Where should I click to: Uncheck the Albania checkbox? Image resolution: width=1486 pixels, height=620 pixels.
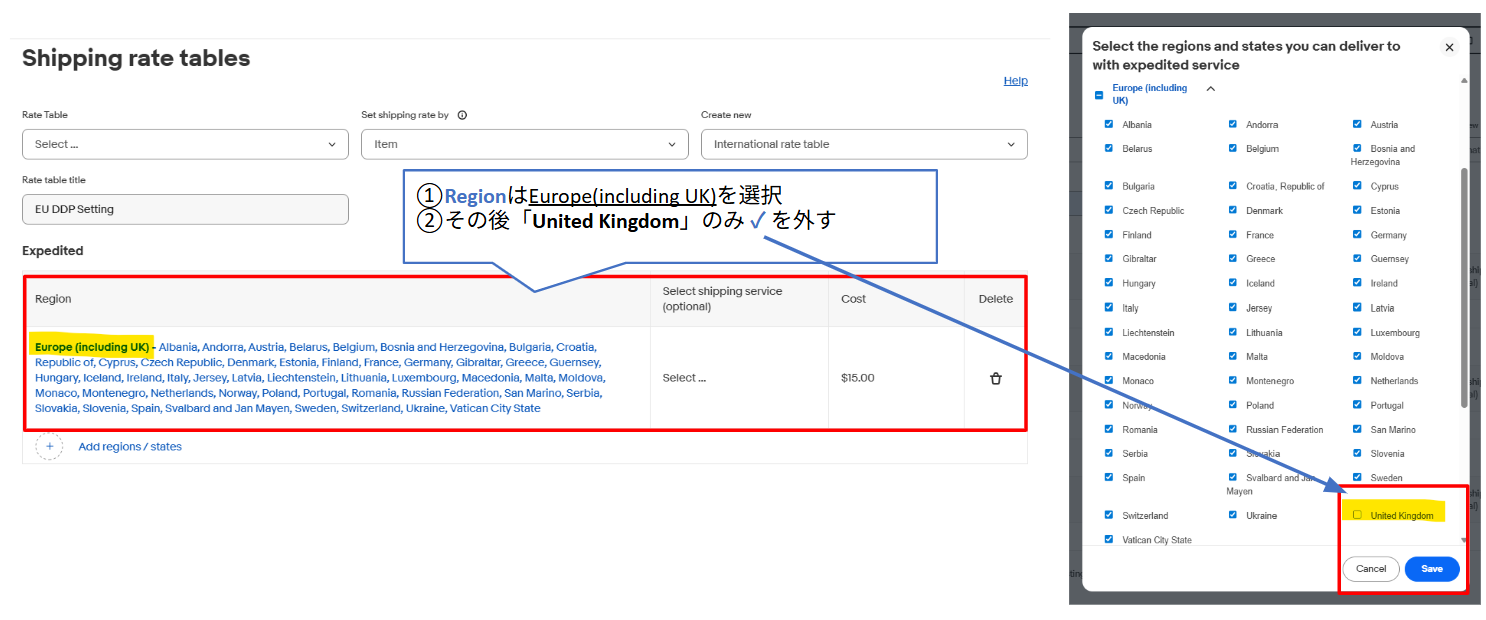tap(1108, 124)
